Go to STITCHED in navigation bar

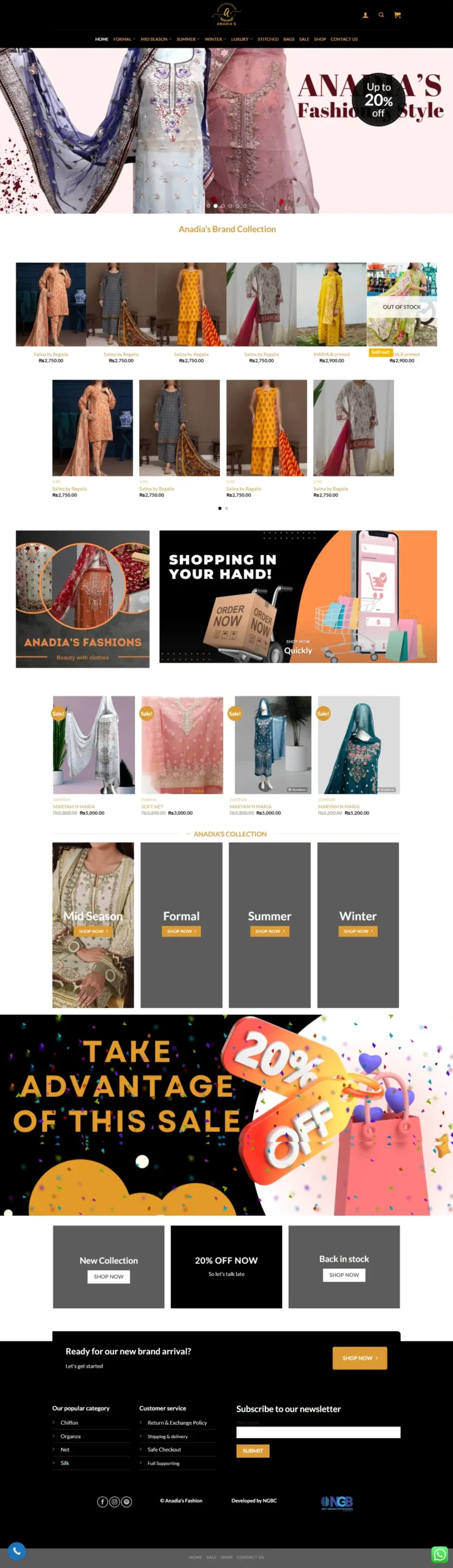[x=268, y=39]
